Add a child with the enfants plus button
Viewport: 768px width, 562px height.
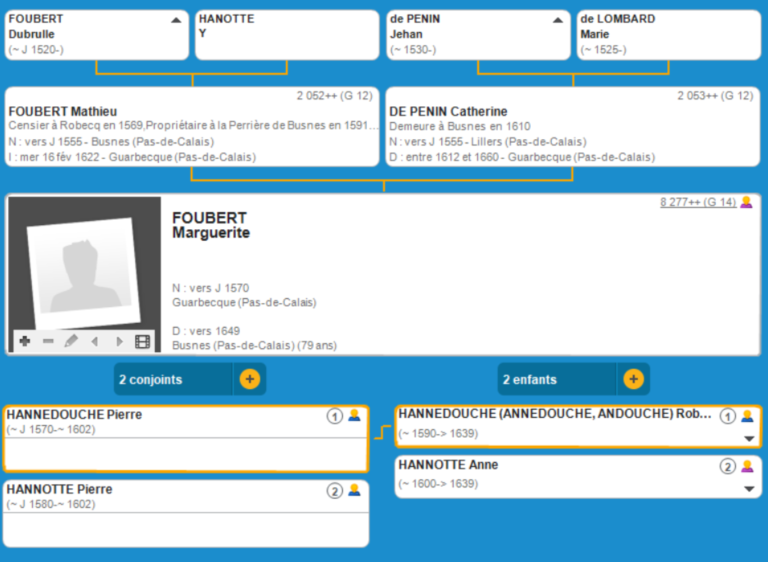(633, 379)
